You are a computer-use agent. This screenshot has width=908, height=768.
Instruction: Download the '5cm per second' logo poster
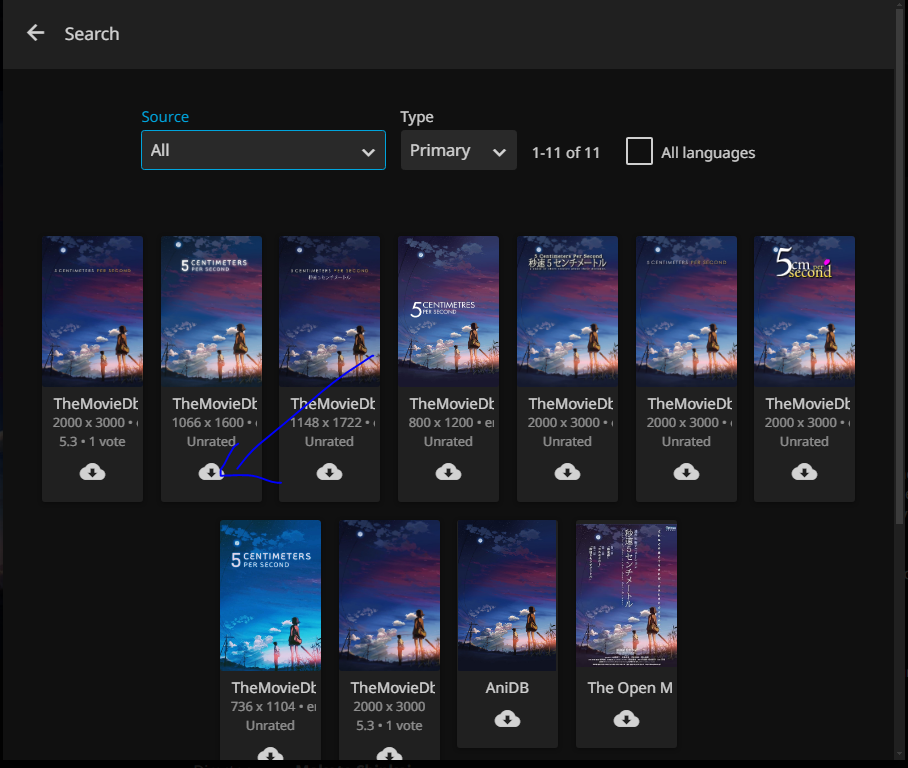pos(804,472)
